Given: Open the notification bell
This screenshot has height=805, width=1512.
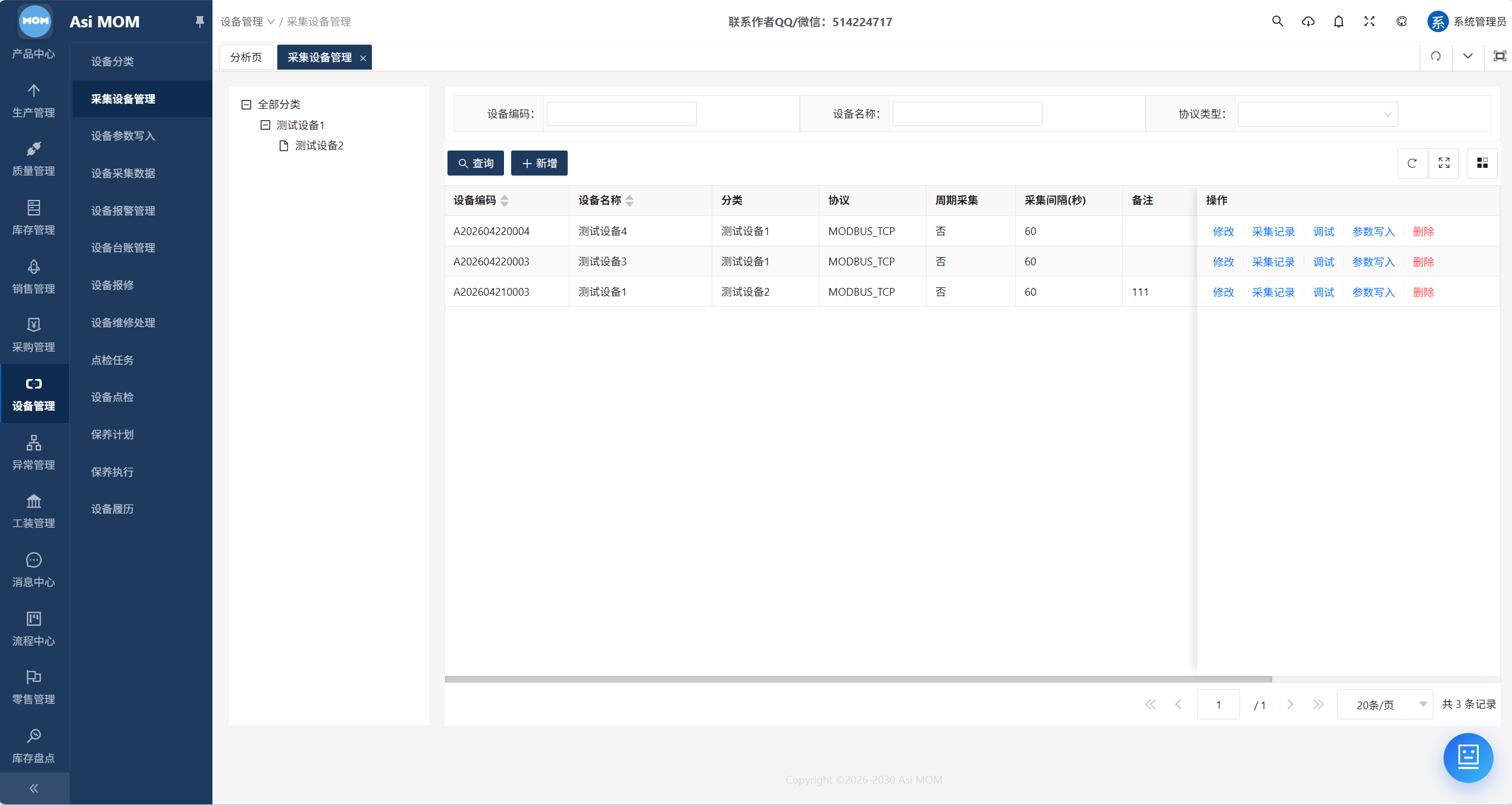Looking at the screenshot, I should (x=1338, y=21).
